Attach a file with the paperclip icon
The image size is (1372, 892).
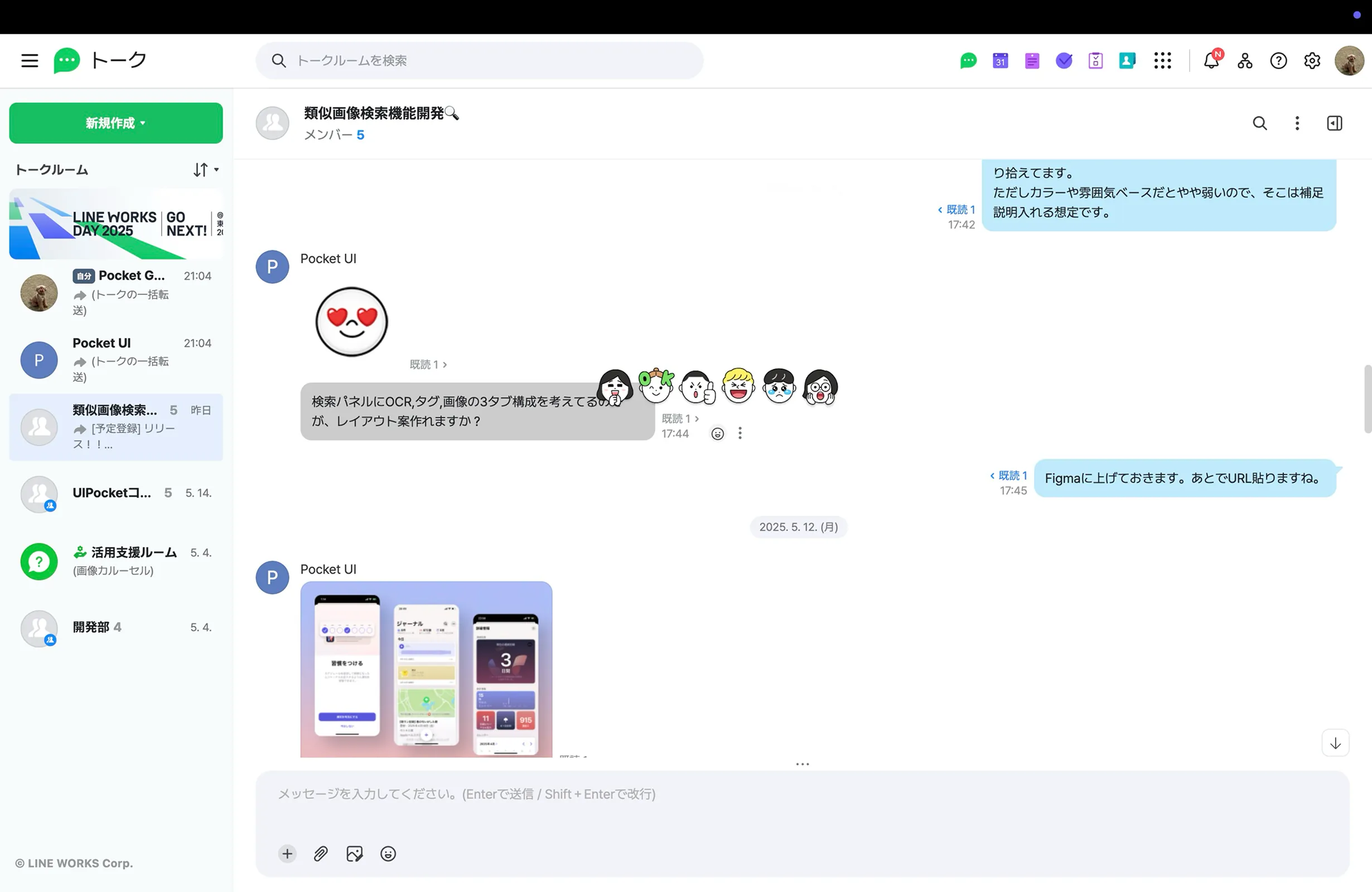321,854
